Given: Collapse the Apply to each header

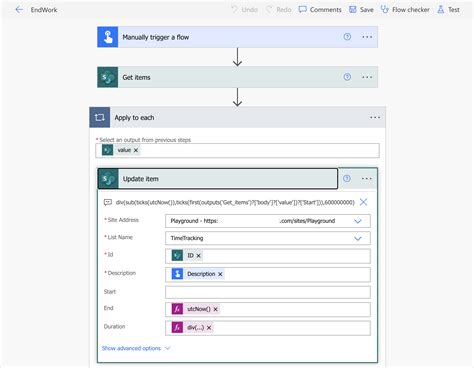Looking at the screenshot, I should pyautogui.click(x=237, y=117).
